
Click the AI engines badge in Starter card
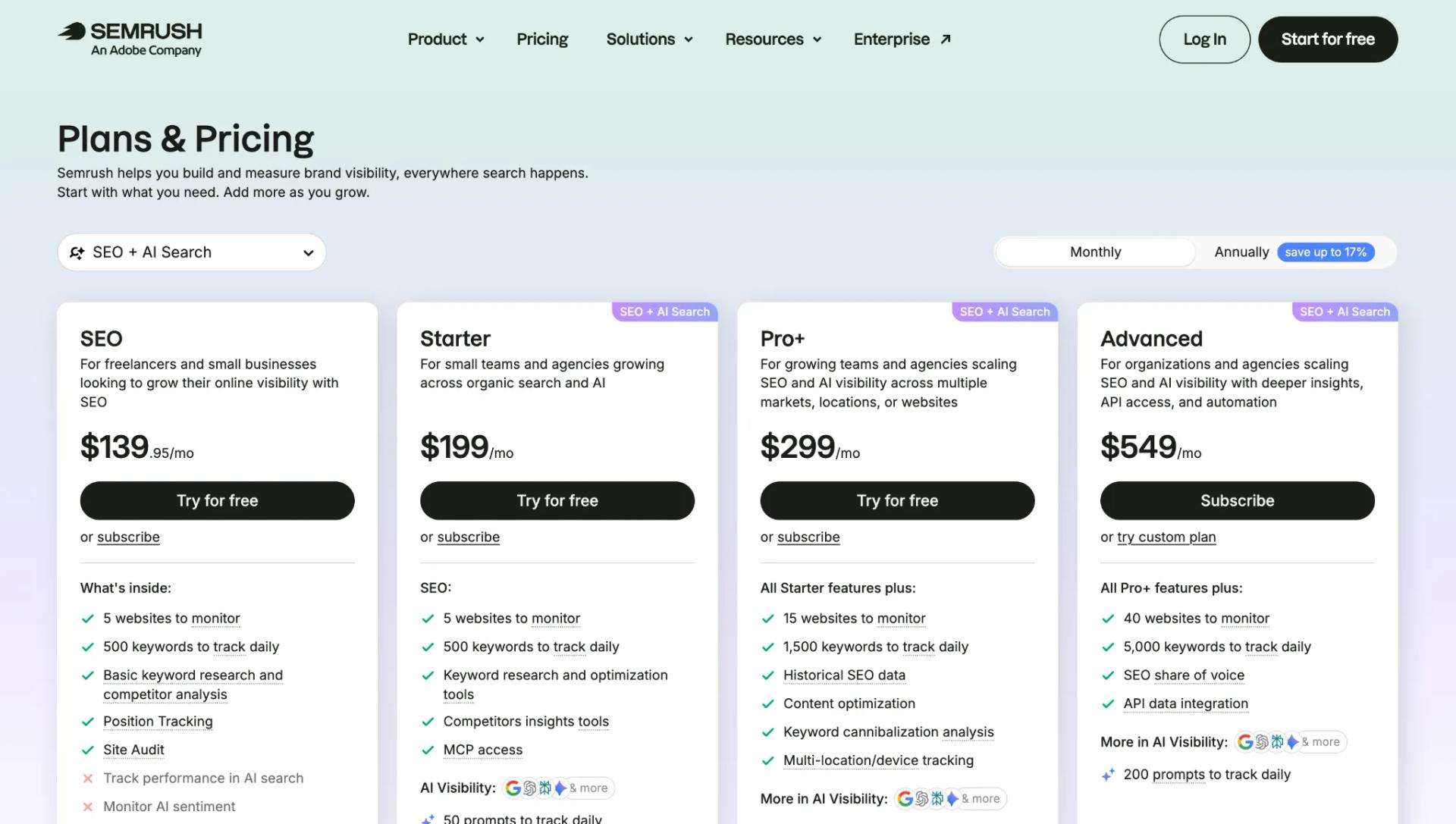557,788
